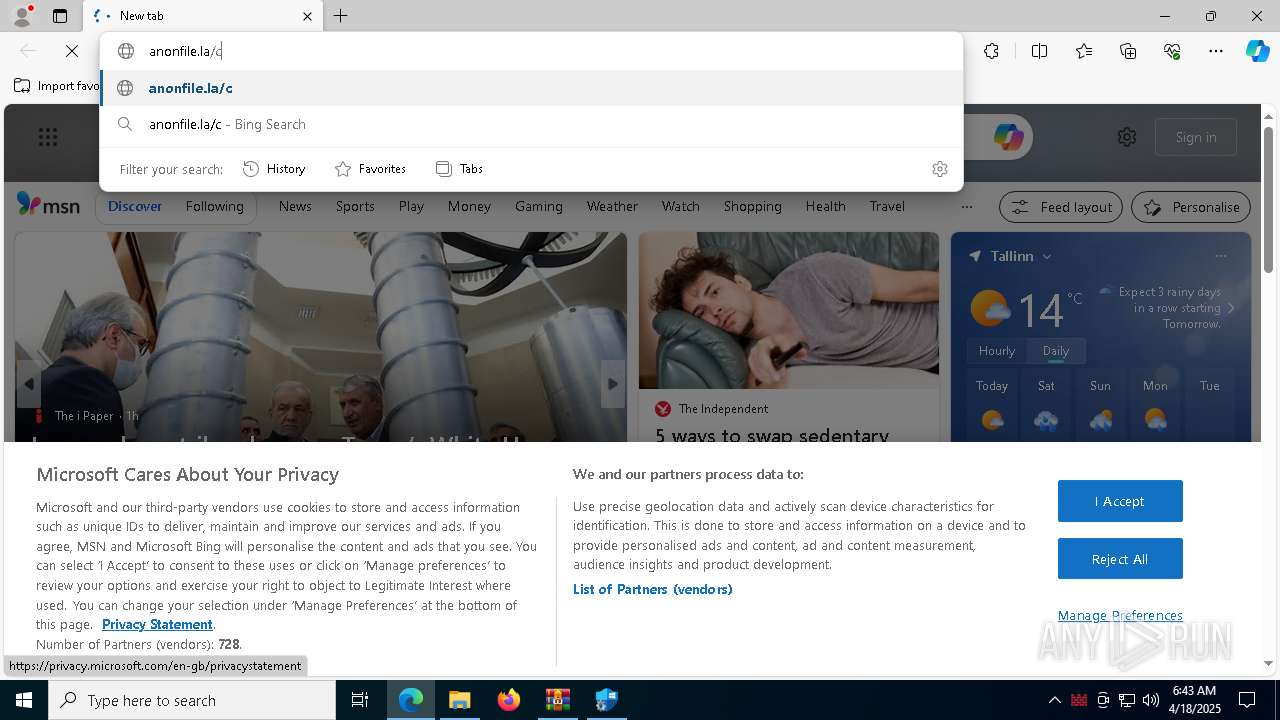Expand the rainy days forecast arrow
Viewport: 1280px width, 720px height.
1231,308
